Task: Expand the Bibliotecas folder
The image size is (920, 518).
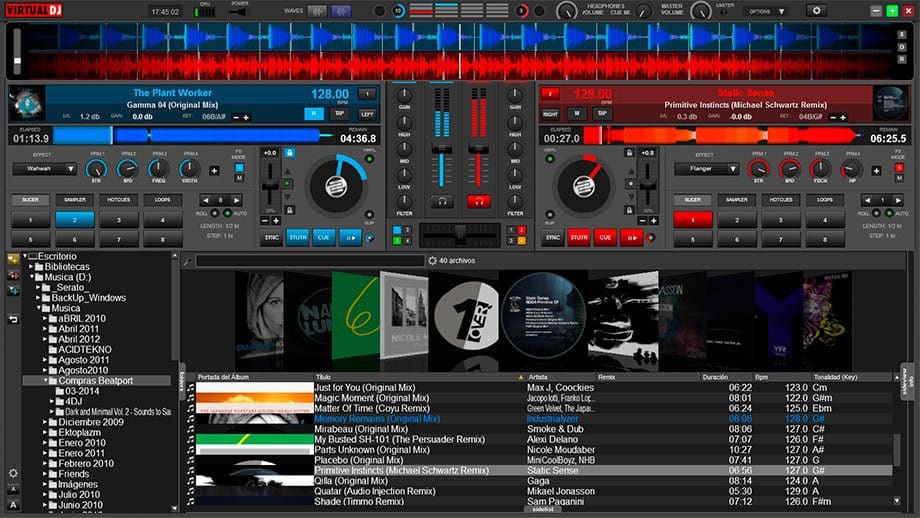Action: click(32, 267)
